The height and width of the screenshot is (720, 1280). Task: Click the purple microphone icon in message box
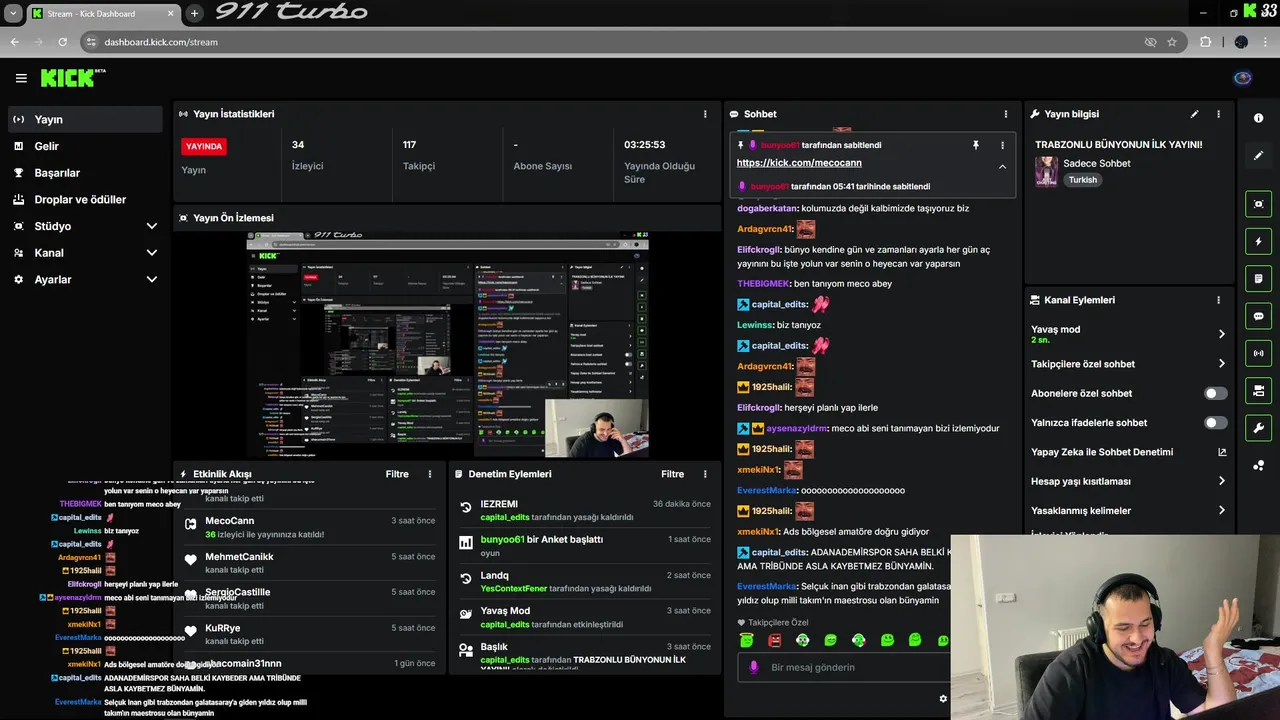[755, 667]
